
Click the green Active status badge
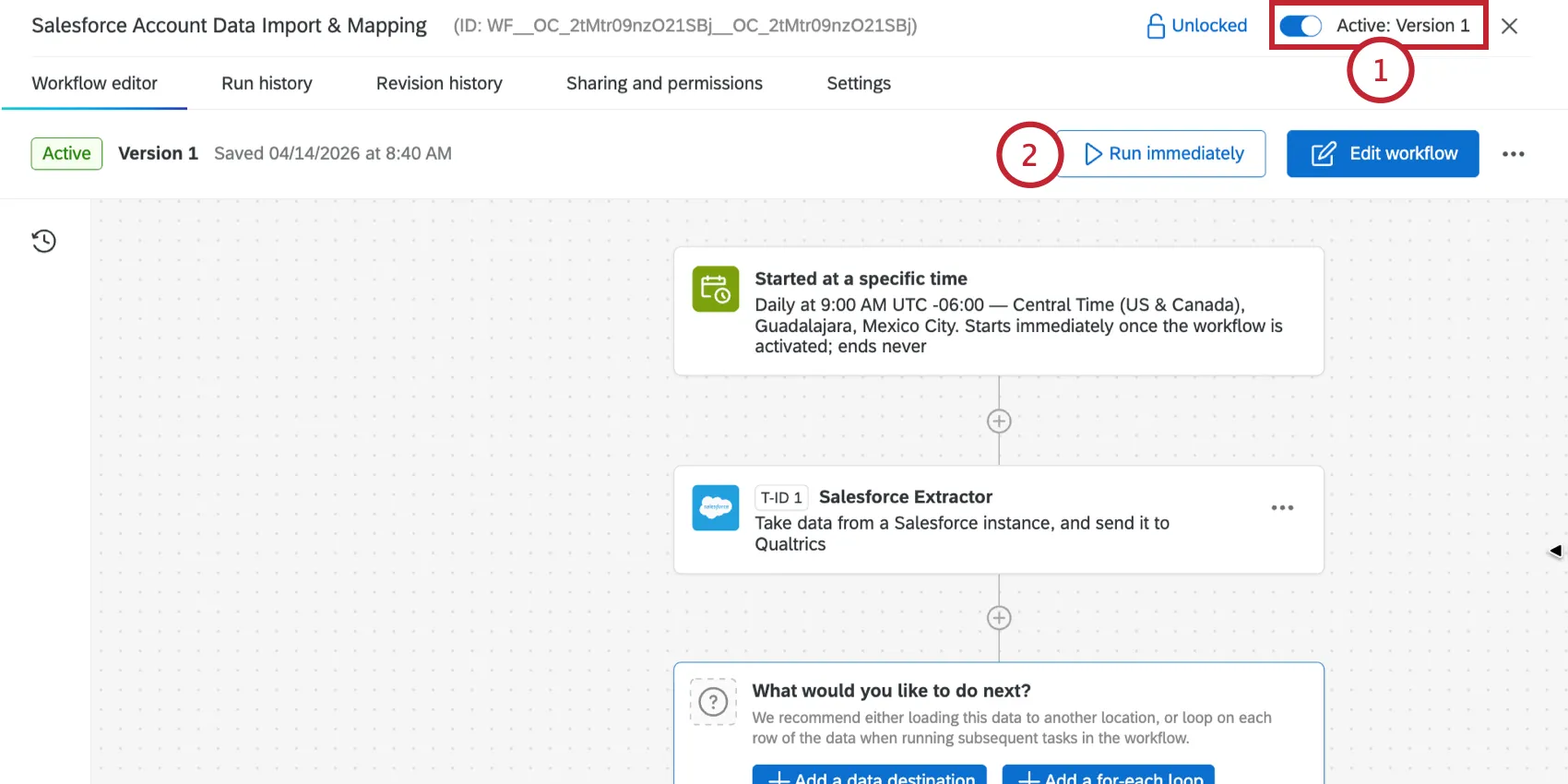click(66, 153)
